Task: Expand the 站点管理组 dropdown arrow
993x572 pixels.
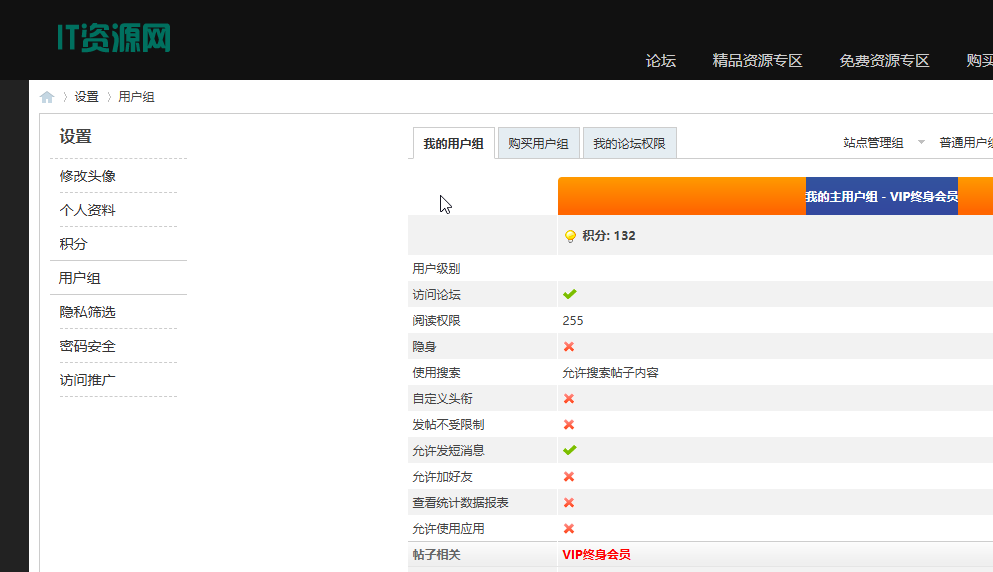Action: (921, 143)
